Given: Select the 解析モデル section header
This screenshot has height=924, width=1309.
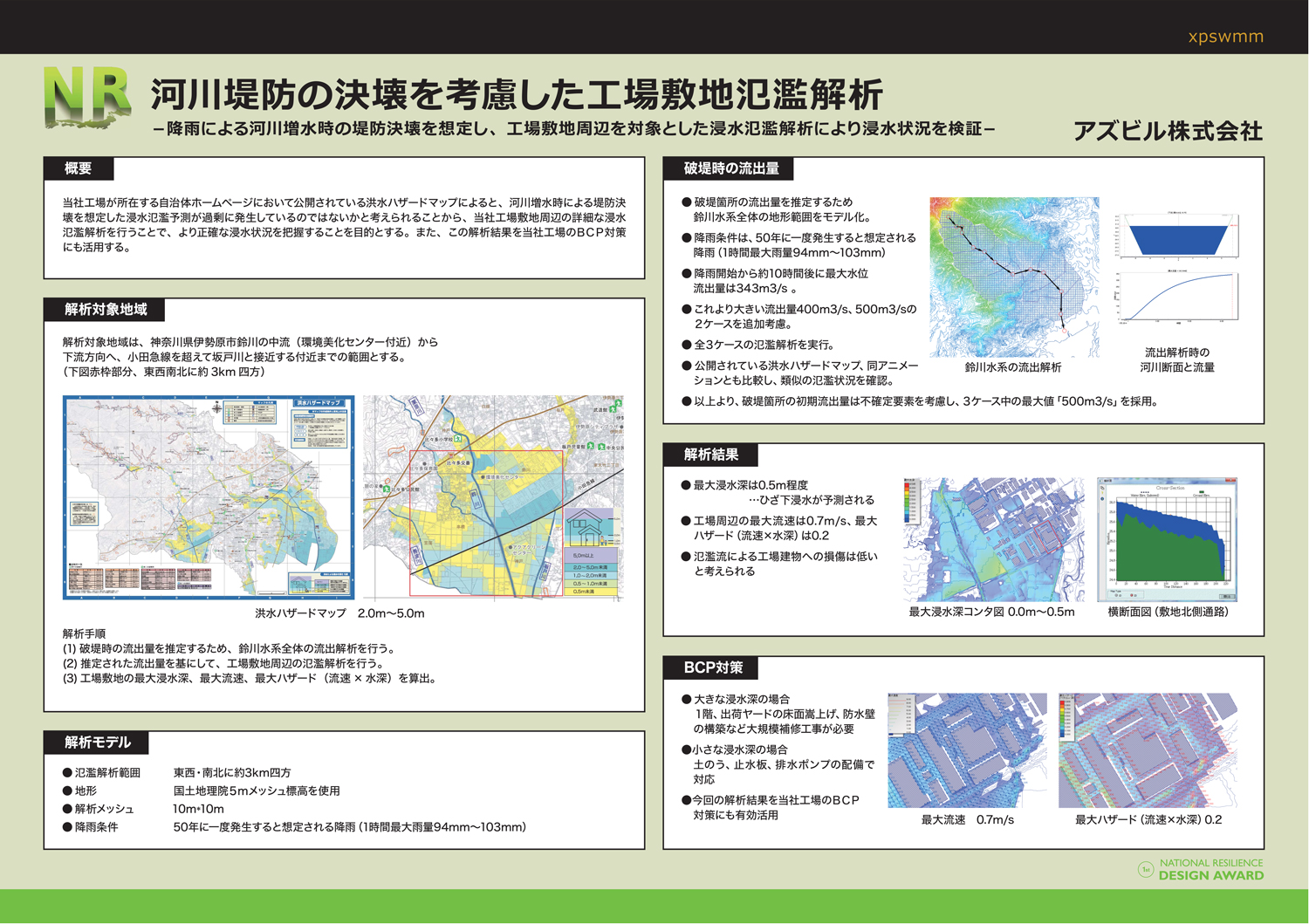Looking at the screenshot, I should tap(97, 743).
